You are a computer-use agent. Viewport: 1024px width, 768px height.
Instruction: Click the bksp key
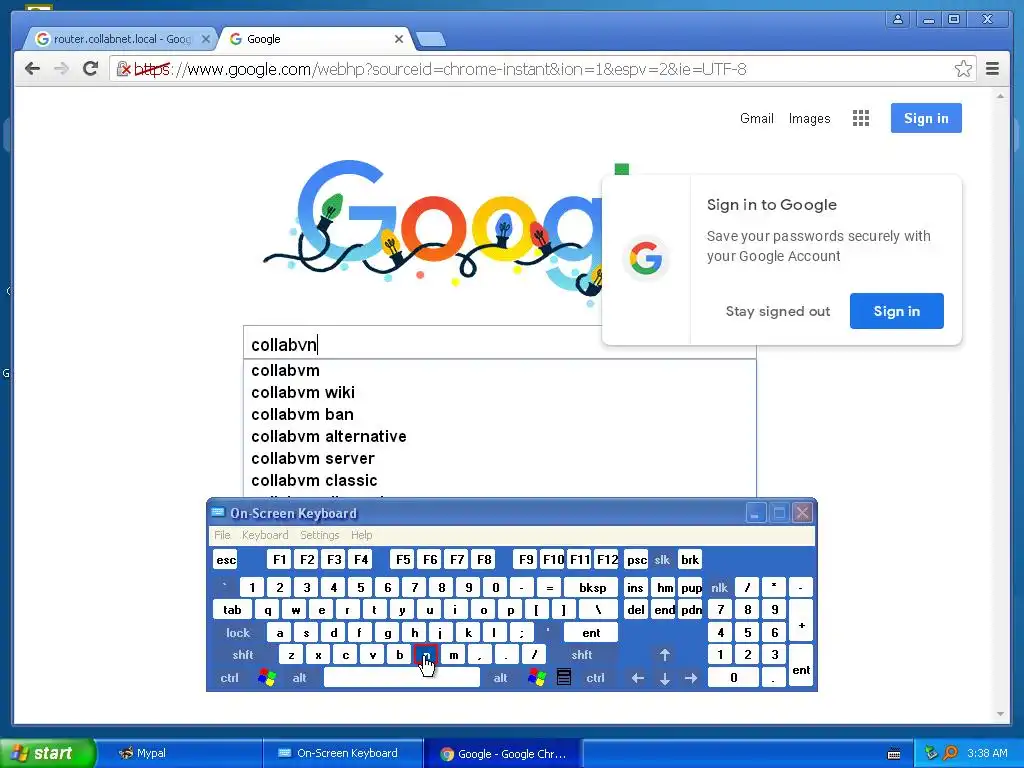(592, 588)
